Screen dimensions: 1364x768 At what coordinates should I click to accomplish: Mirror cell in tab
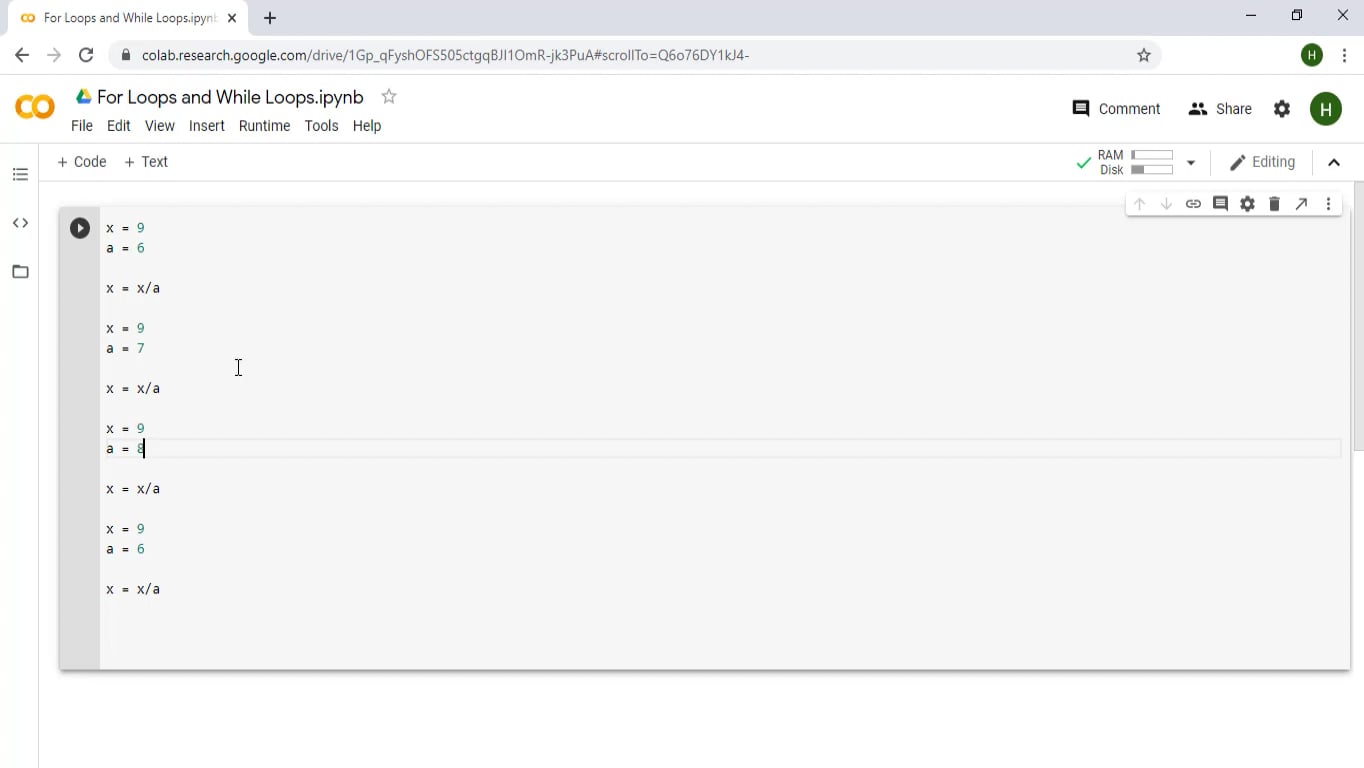point(1301,204)
